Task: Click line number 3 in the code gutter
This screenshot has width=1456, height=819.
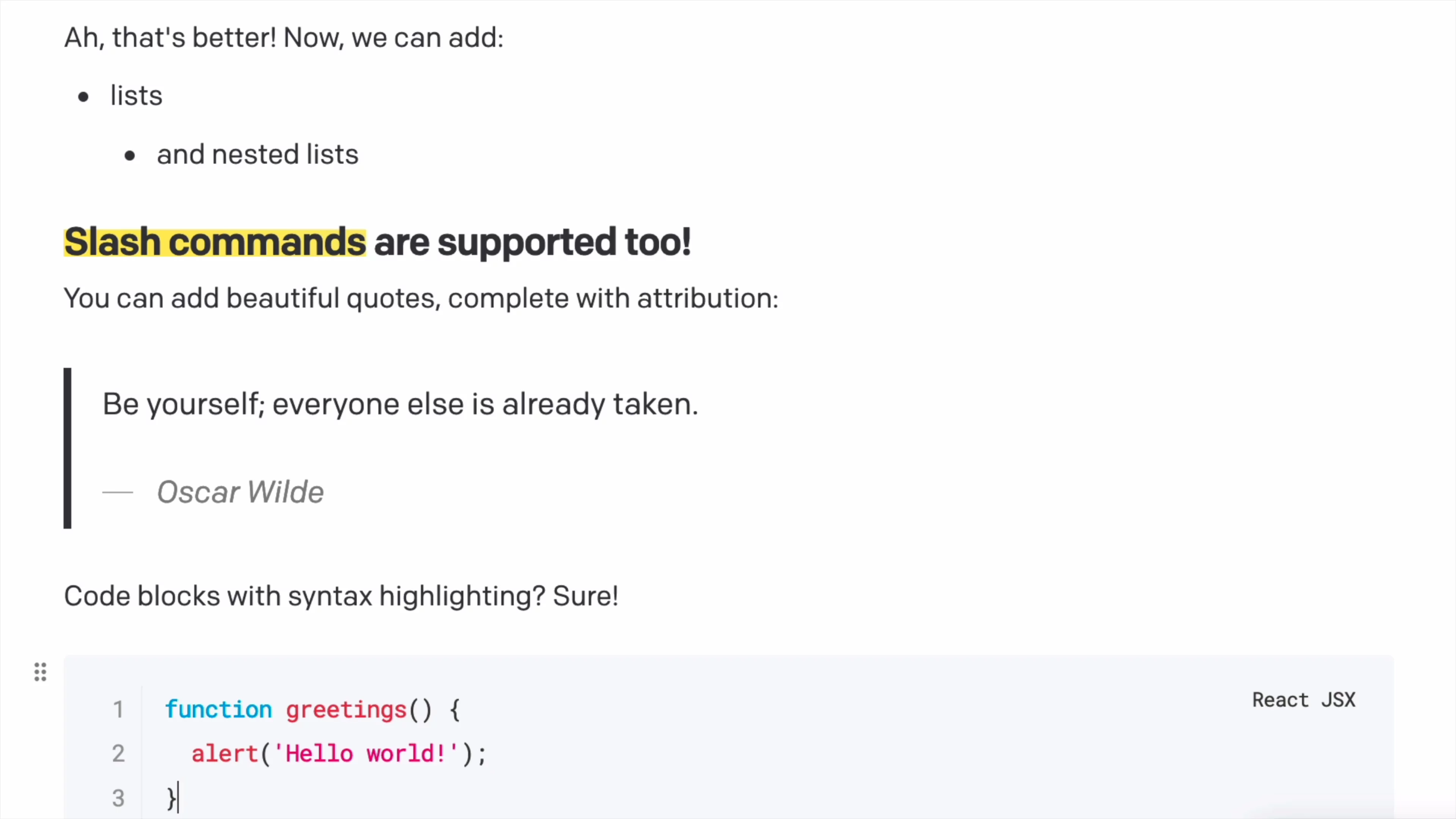Action: pos(118,798)
